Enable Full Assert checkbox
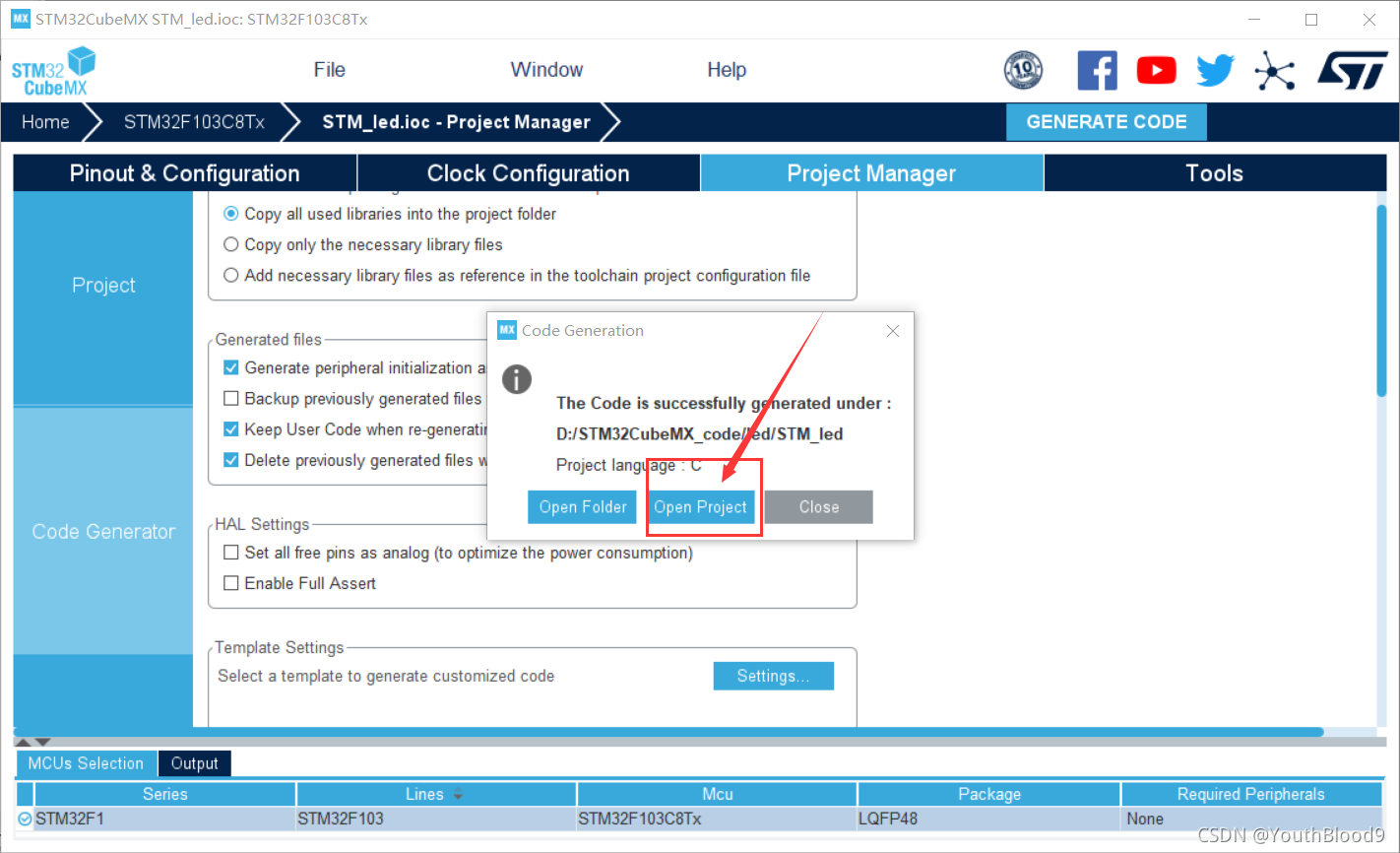Image resolution: width=1400 pixels, height=853 pixels. [231, 583]
